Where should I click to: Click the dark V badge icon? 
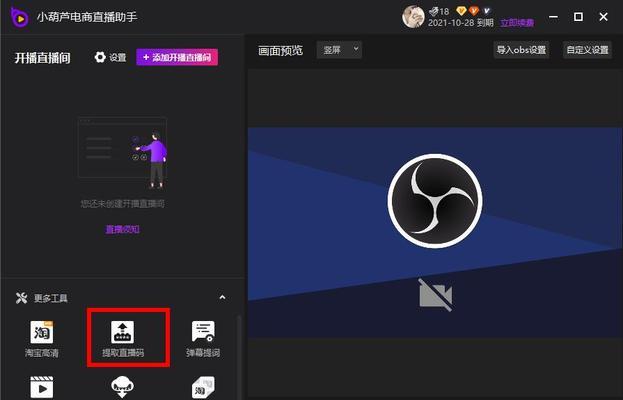click(x=487, y=11)
